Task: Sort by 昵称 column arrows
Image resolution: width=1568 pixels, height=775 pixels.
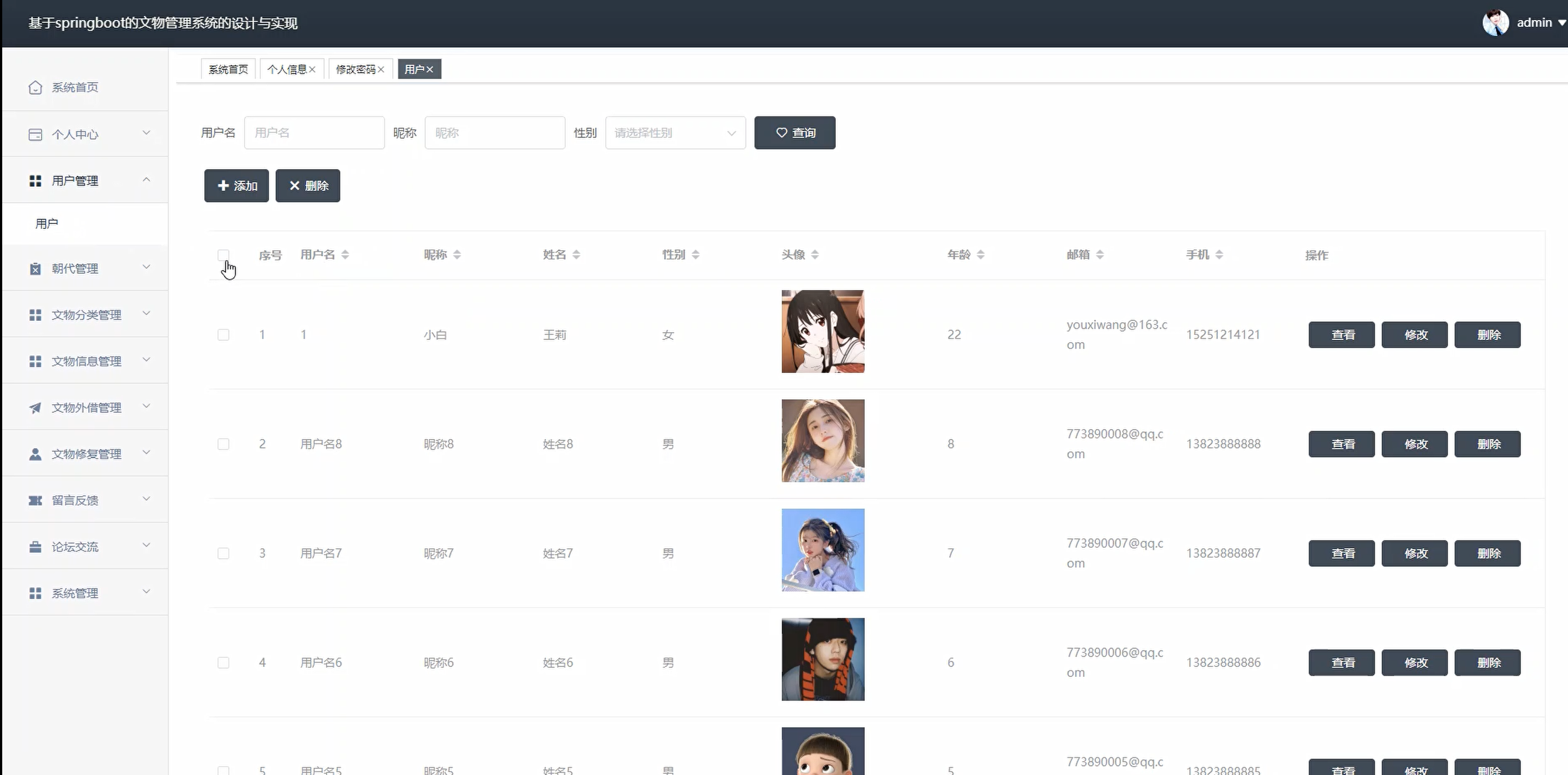Action: coord(457,255)
